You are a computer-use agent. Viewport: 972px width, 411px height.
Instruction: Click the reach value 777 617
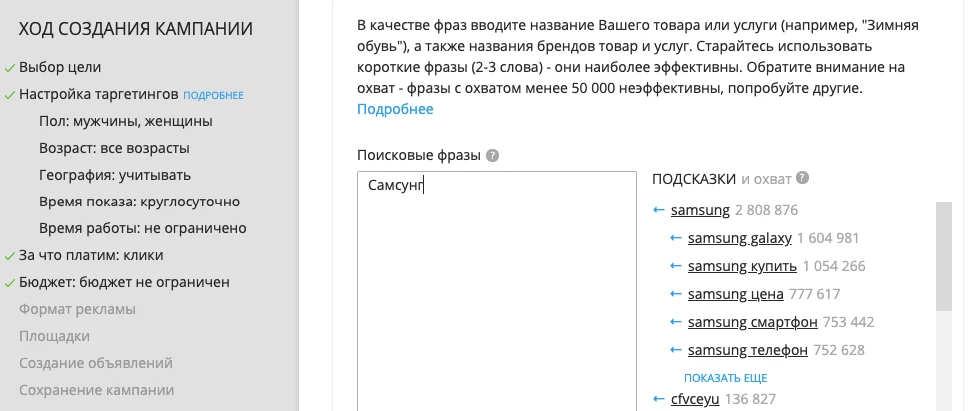click(814, 294)
